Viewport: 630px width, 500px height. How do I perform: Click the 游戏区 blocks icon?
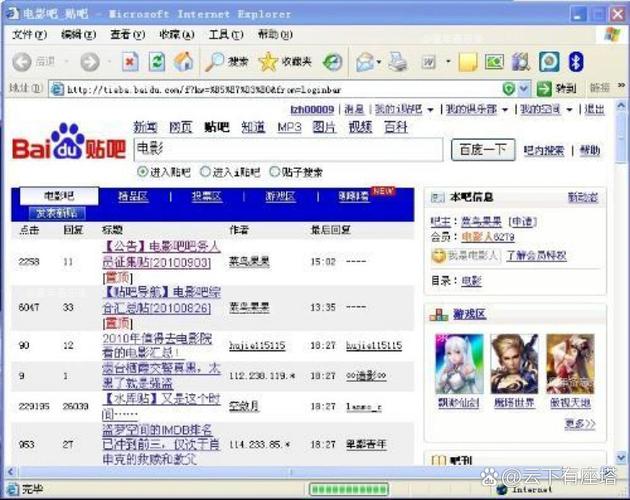coord(438,314)
